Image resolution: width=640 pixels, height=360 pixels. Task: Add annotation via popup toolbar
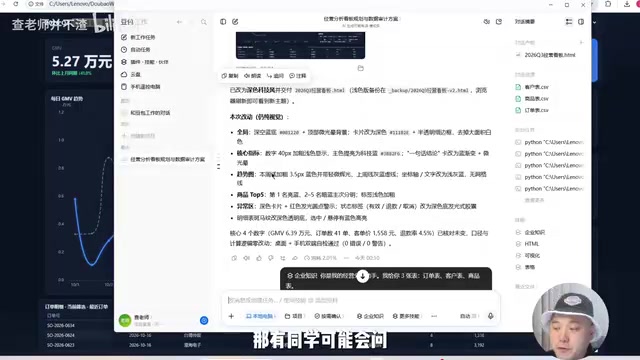(298, 76)
